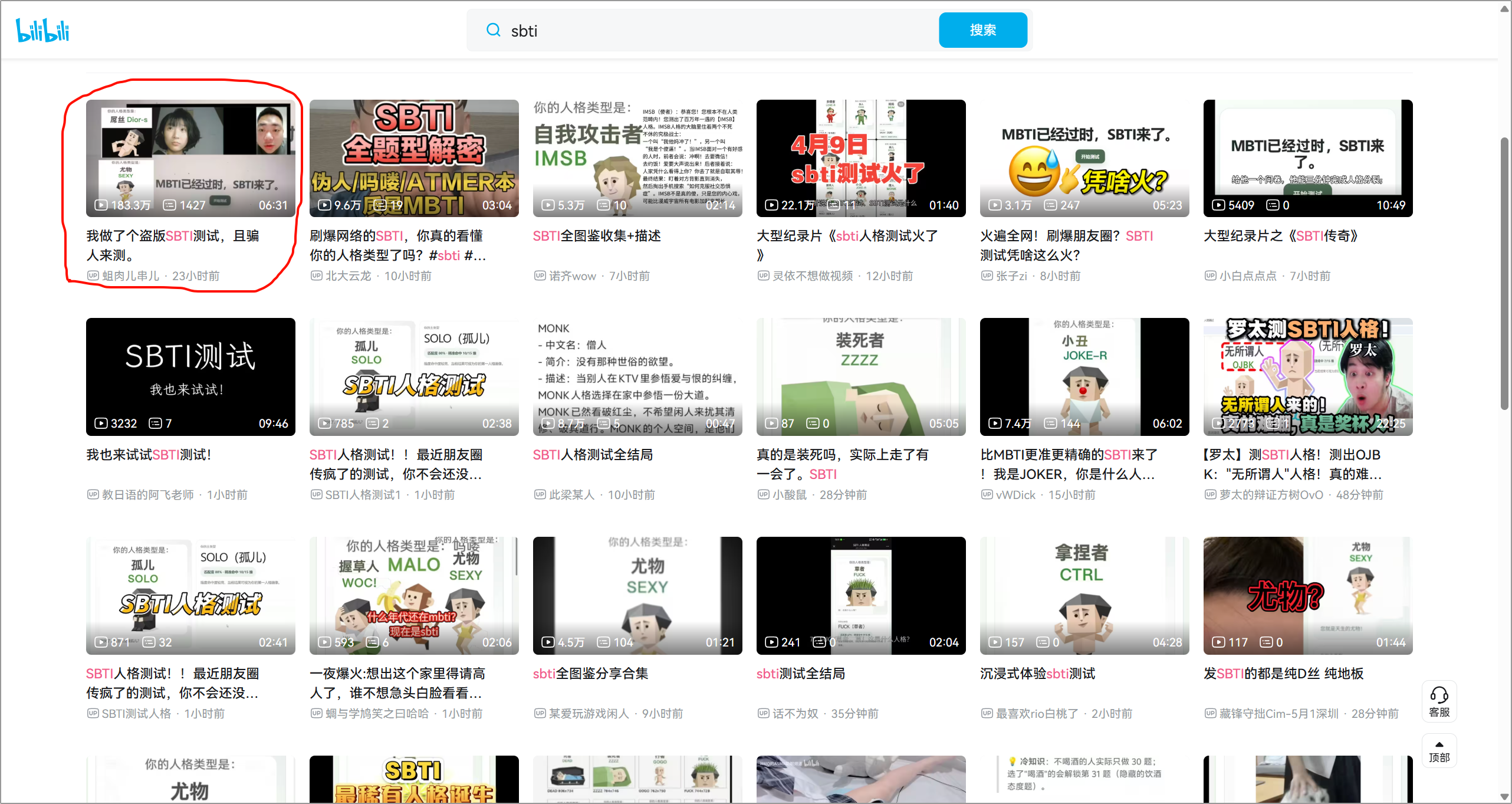
Task: Open the 拿捏者 CTRL video thumbnail
Action: [1084, 596]
